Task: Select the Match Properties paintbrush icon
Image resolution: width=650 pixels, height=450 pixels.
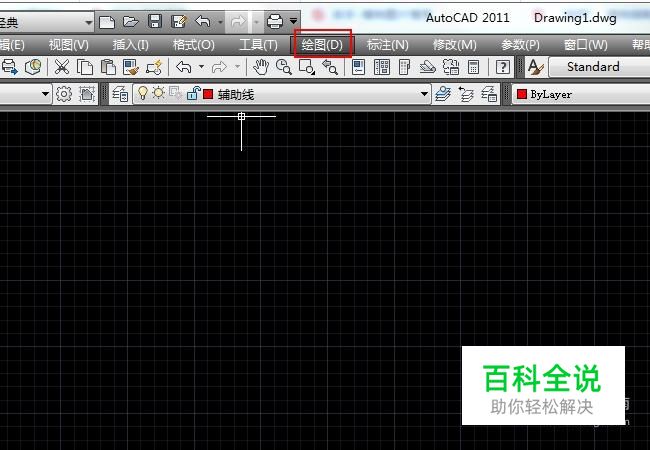Action: point(131,67)
